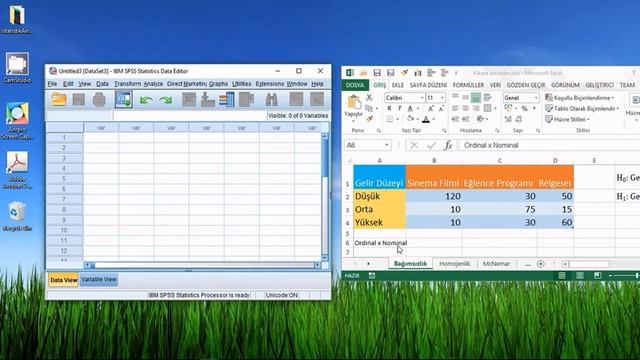Click the Go to variable icon in SPSS
Image resolution: width=640 pixels, height=360 pixels.
point(208,99)
